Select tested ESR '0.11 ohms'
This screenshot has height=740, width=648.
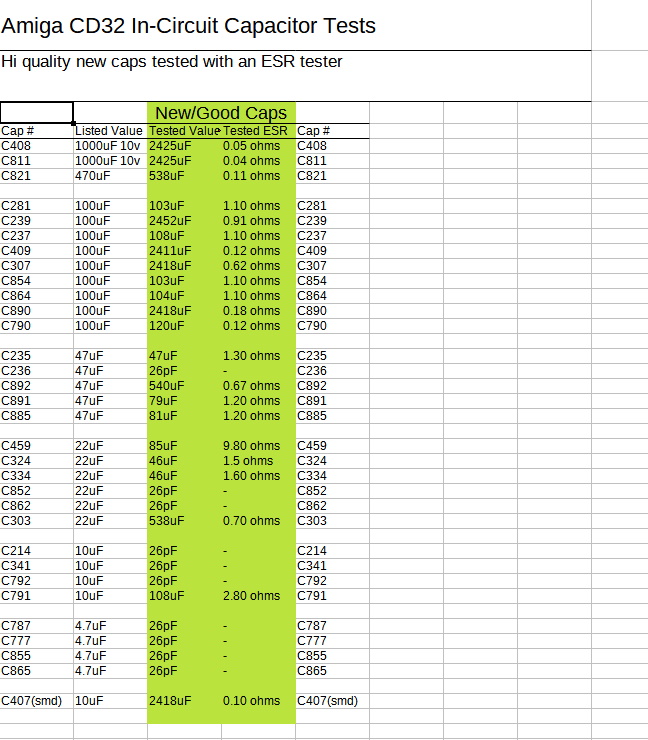coord(252,176)
